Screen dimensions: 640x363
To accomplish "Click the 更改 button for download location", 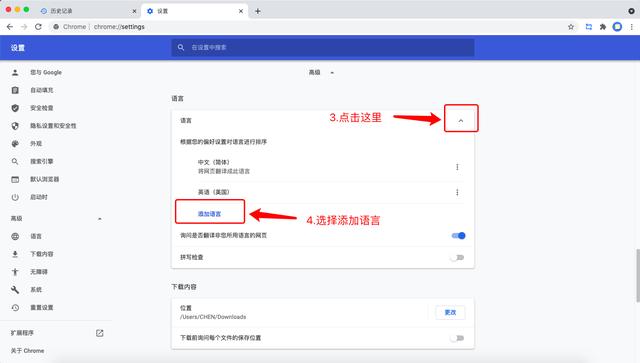I will tap(450, 312).
